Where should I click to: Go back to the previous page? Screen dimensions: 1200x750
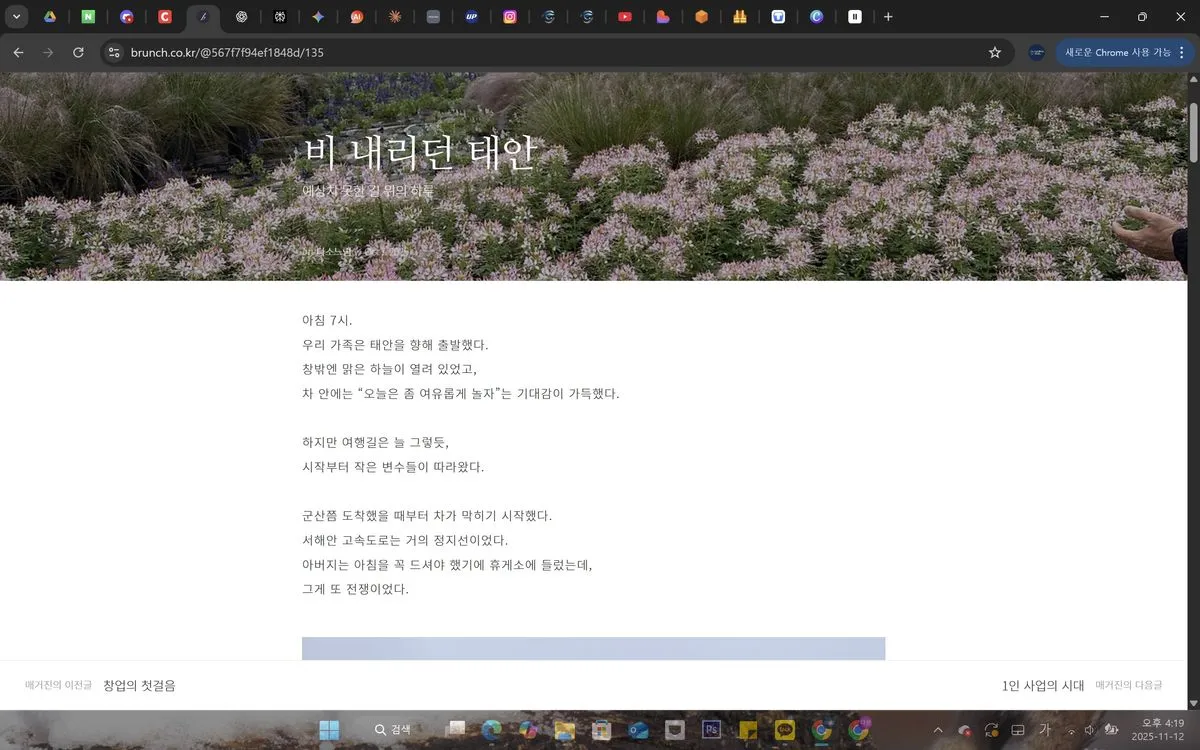[x=18, y=52]
